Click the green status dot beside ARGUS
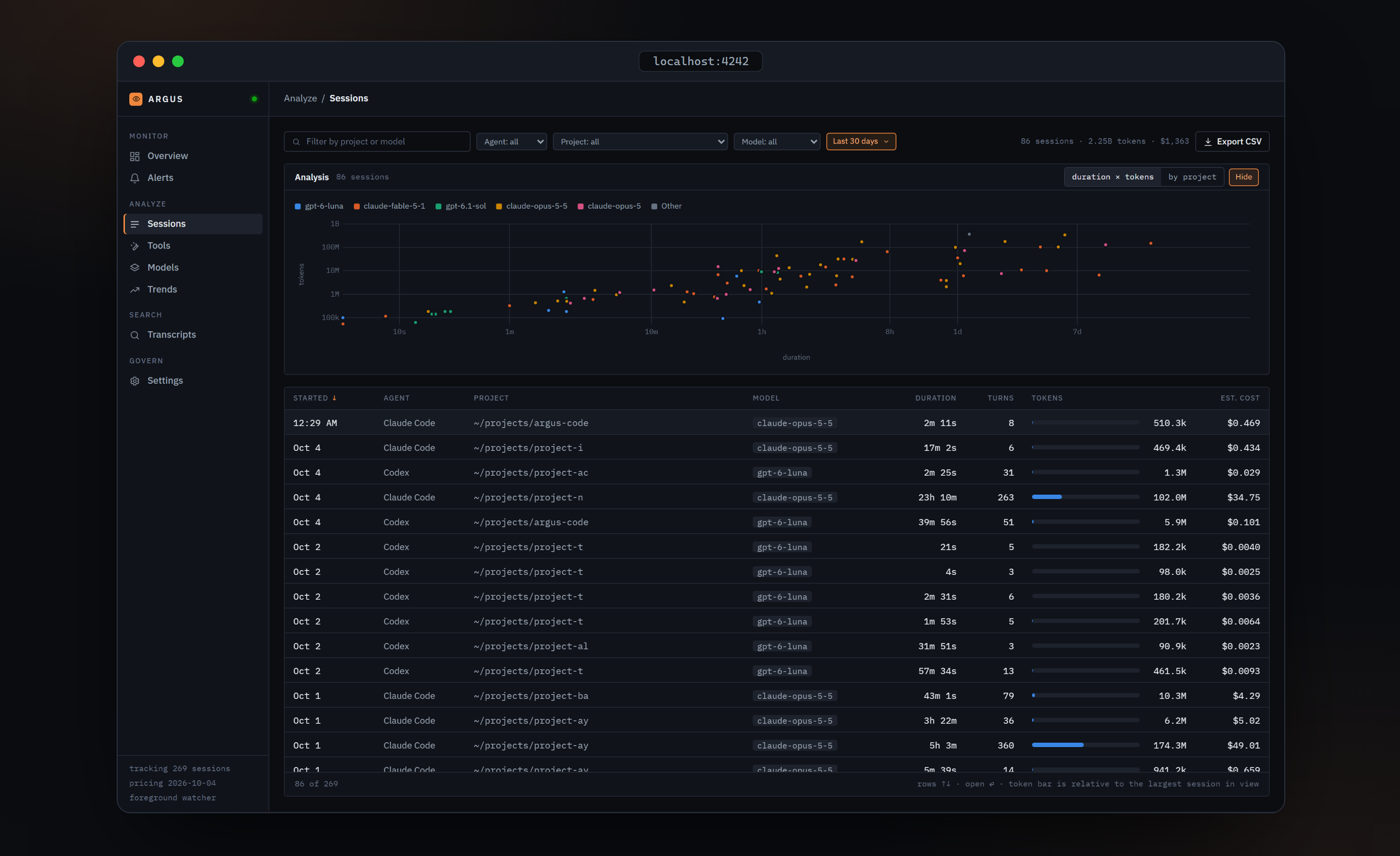 coord(254,99)
